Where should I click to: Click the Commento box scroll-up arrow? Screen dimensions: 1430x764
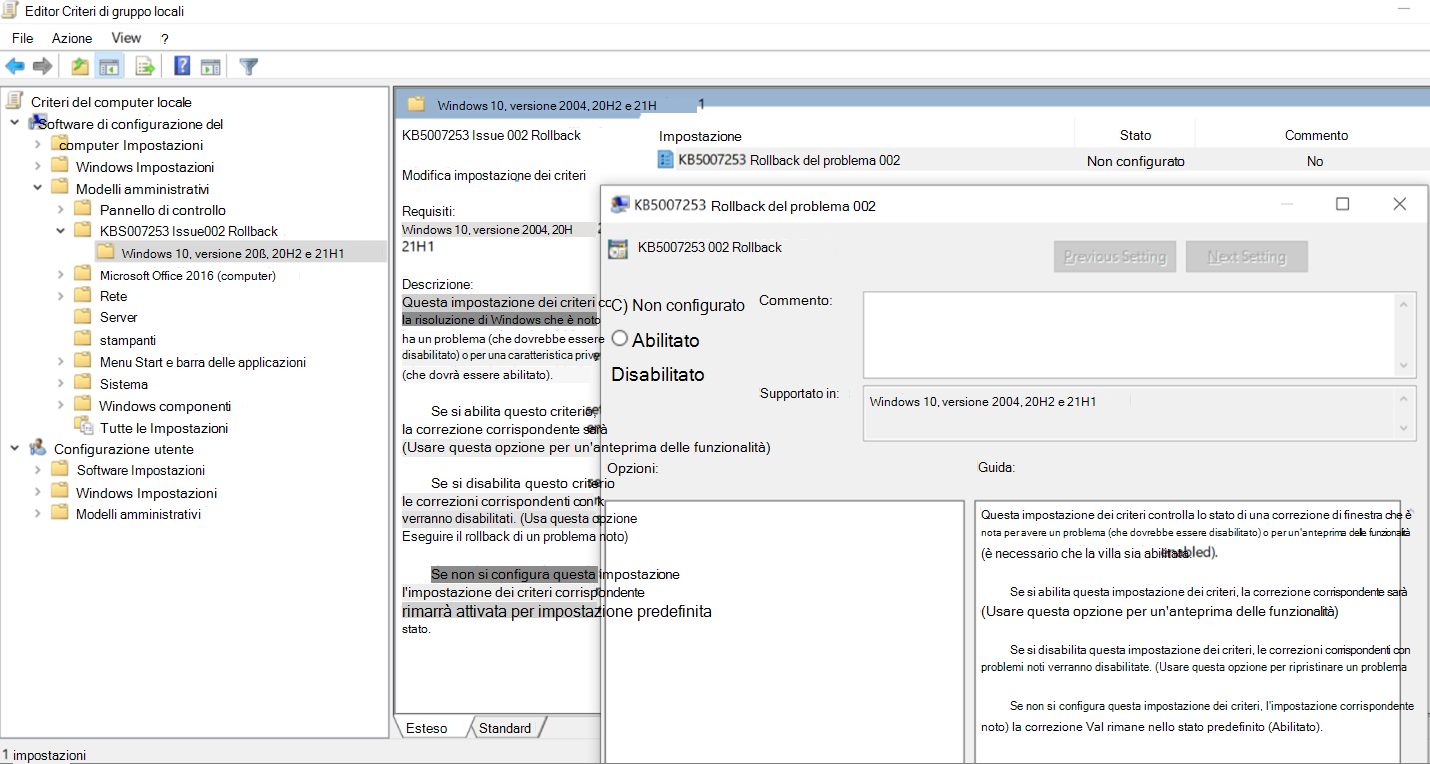(x=1406, y=303)
